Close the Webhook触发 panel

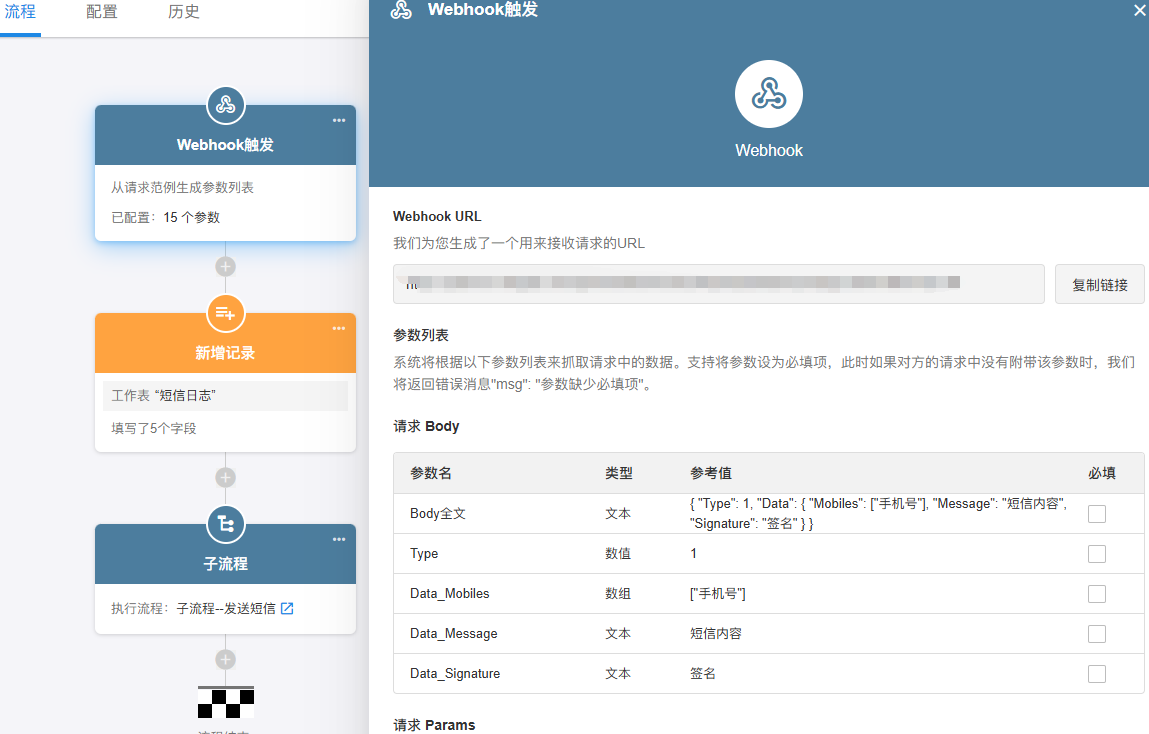point(1139,10)
